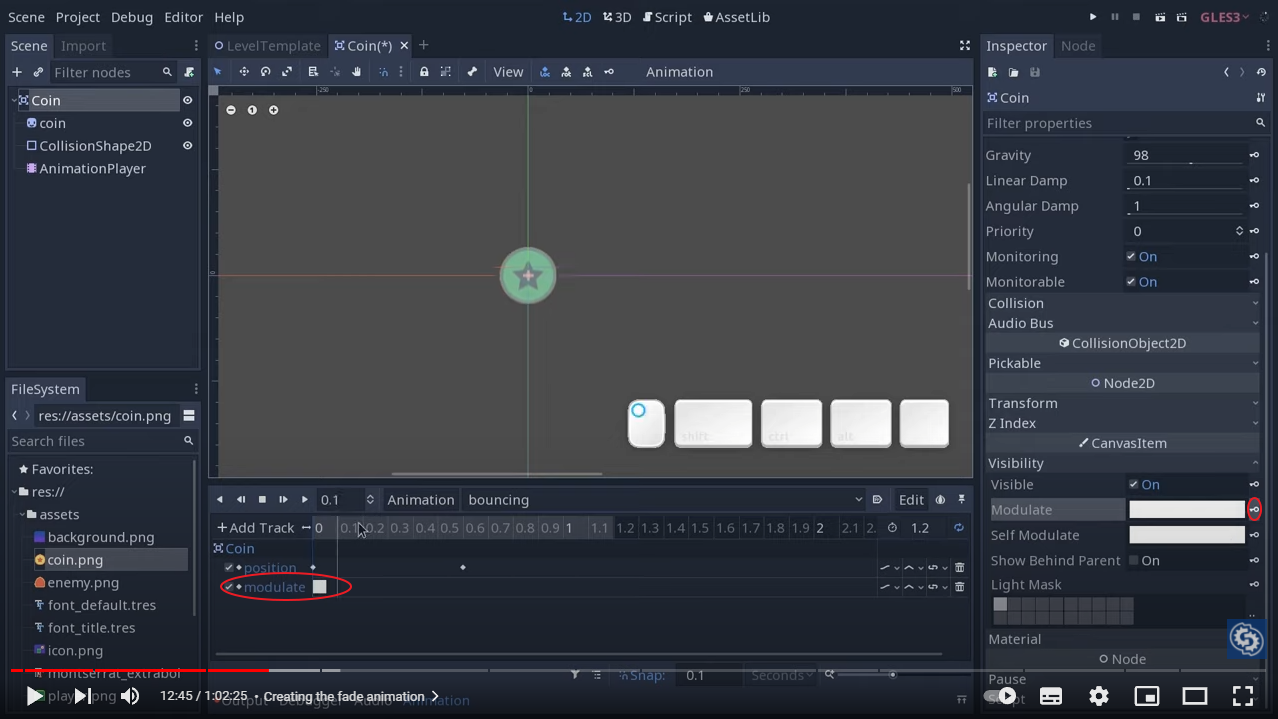Viewport: 1278px width, 719px height.
Task: Toggle distraction-free mode expand icon
Action: tap(965, 46)
